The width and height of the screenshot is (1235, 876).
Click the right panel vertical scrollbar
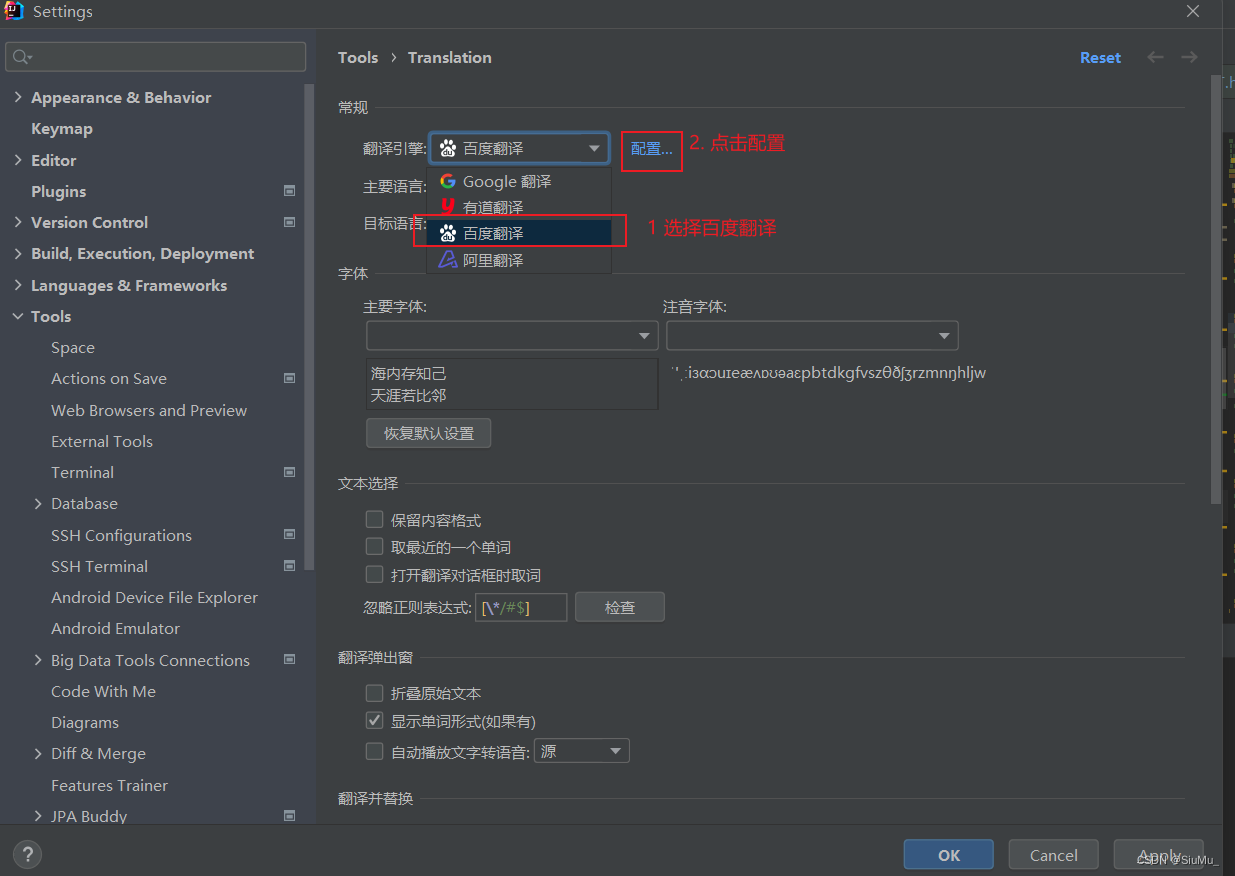(x=1215, y=290)
